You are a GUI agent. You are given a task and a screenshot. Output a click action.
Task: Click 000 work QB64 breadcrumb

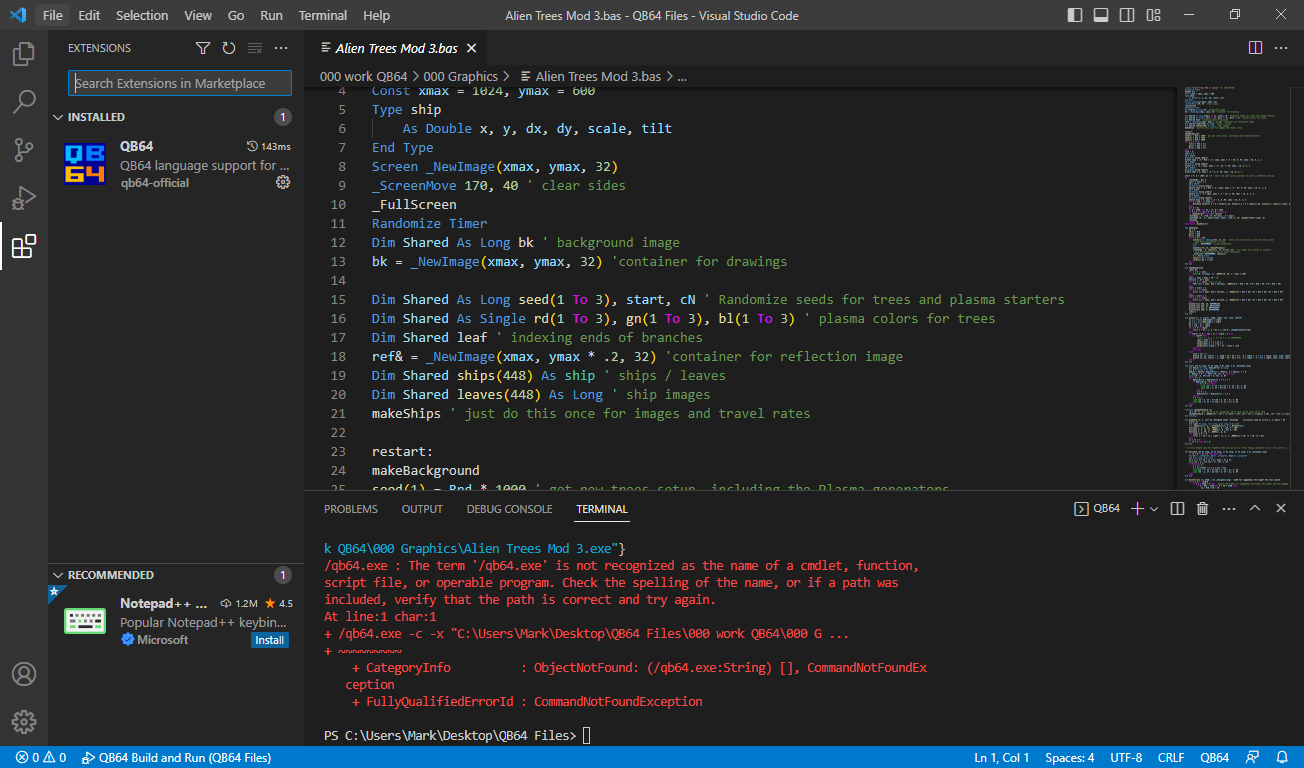coord(363,76)
